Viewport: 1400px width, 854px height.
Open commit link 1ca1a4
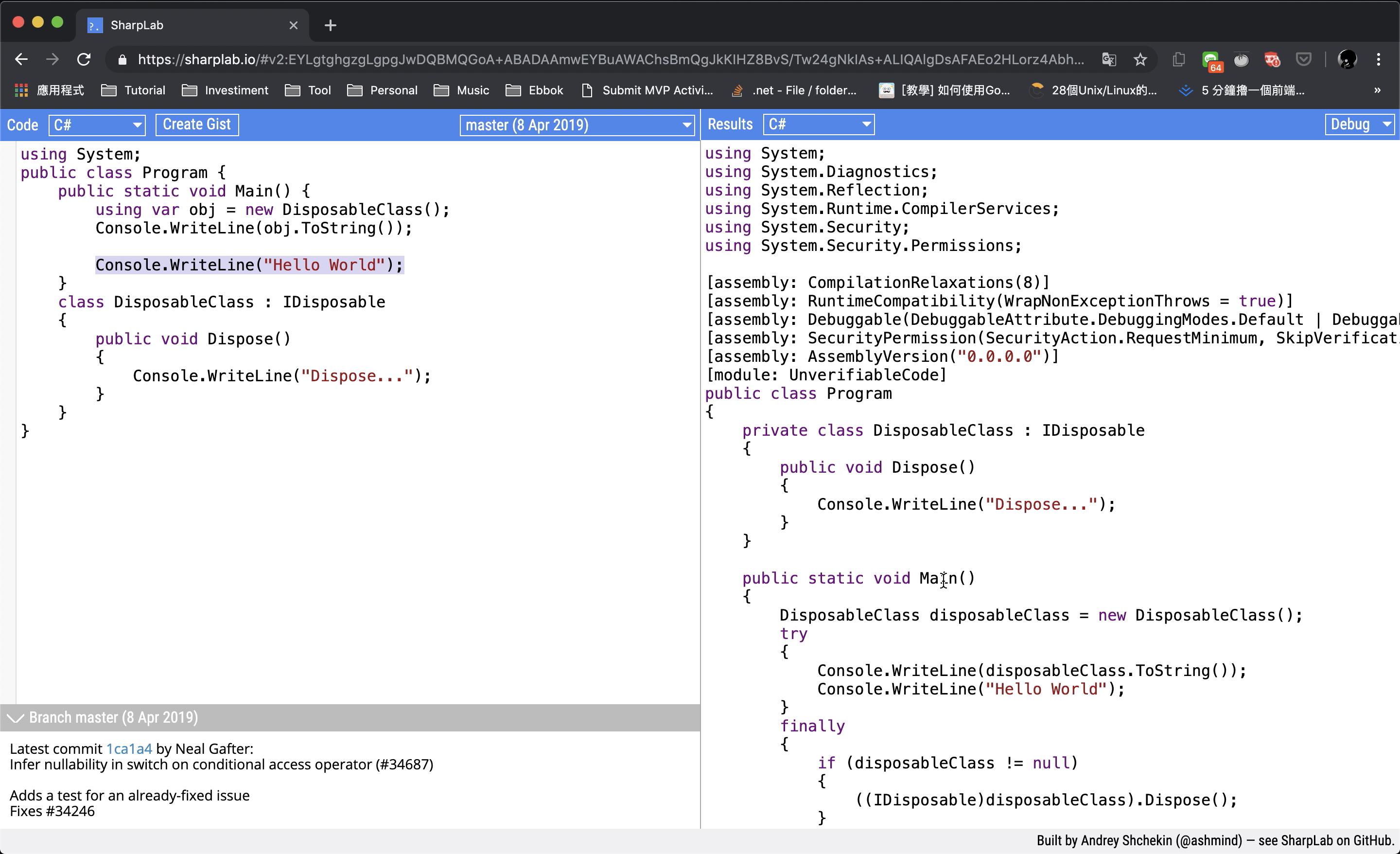point(129,749)
